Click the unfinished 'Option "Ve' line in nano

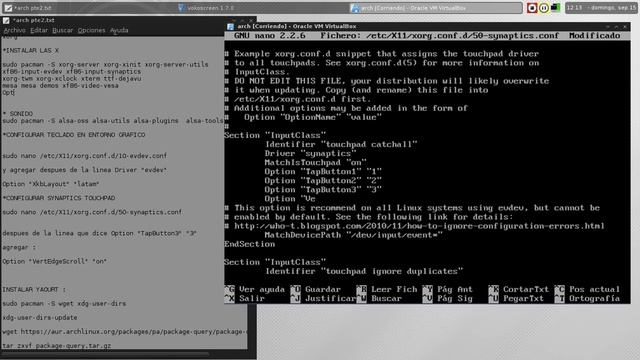coord(290,199)
